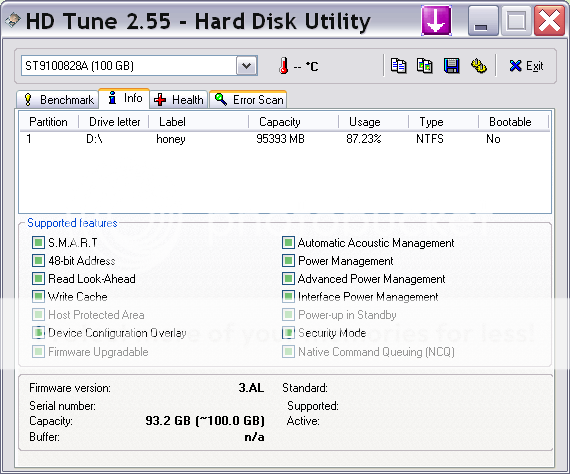Click the Type column header
This screenshot has width=570, height=474.
[x=443, y=122]
